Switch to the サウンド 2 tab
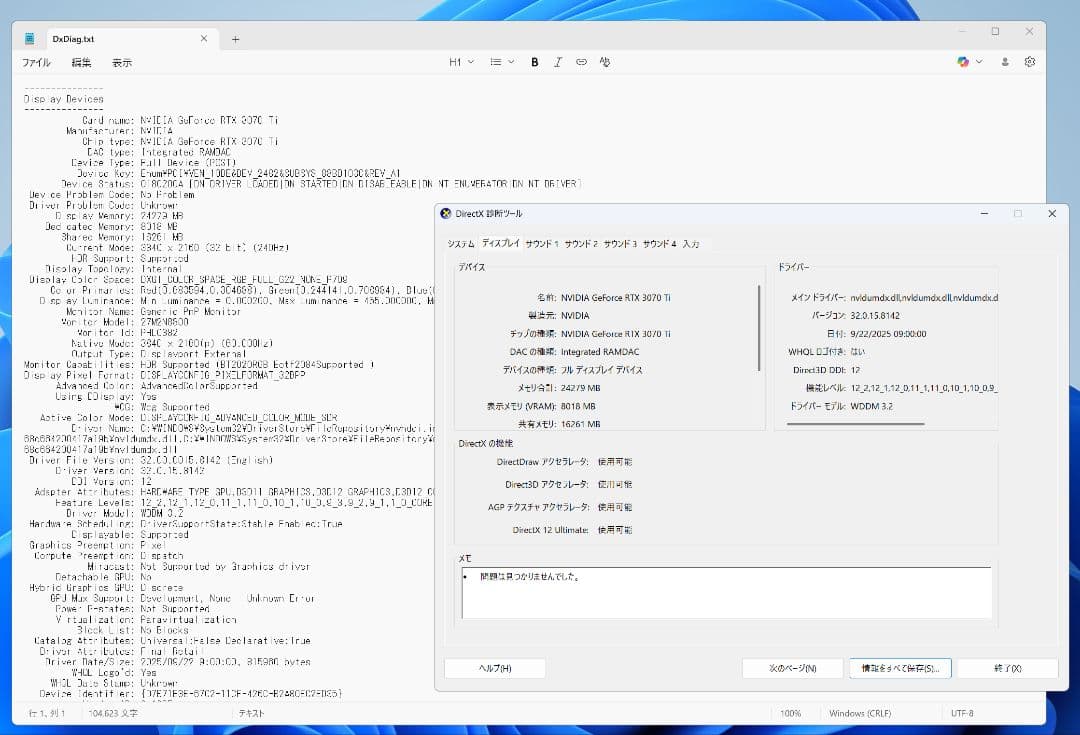The image size is (1080, 735). click(x=581, y=244)
